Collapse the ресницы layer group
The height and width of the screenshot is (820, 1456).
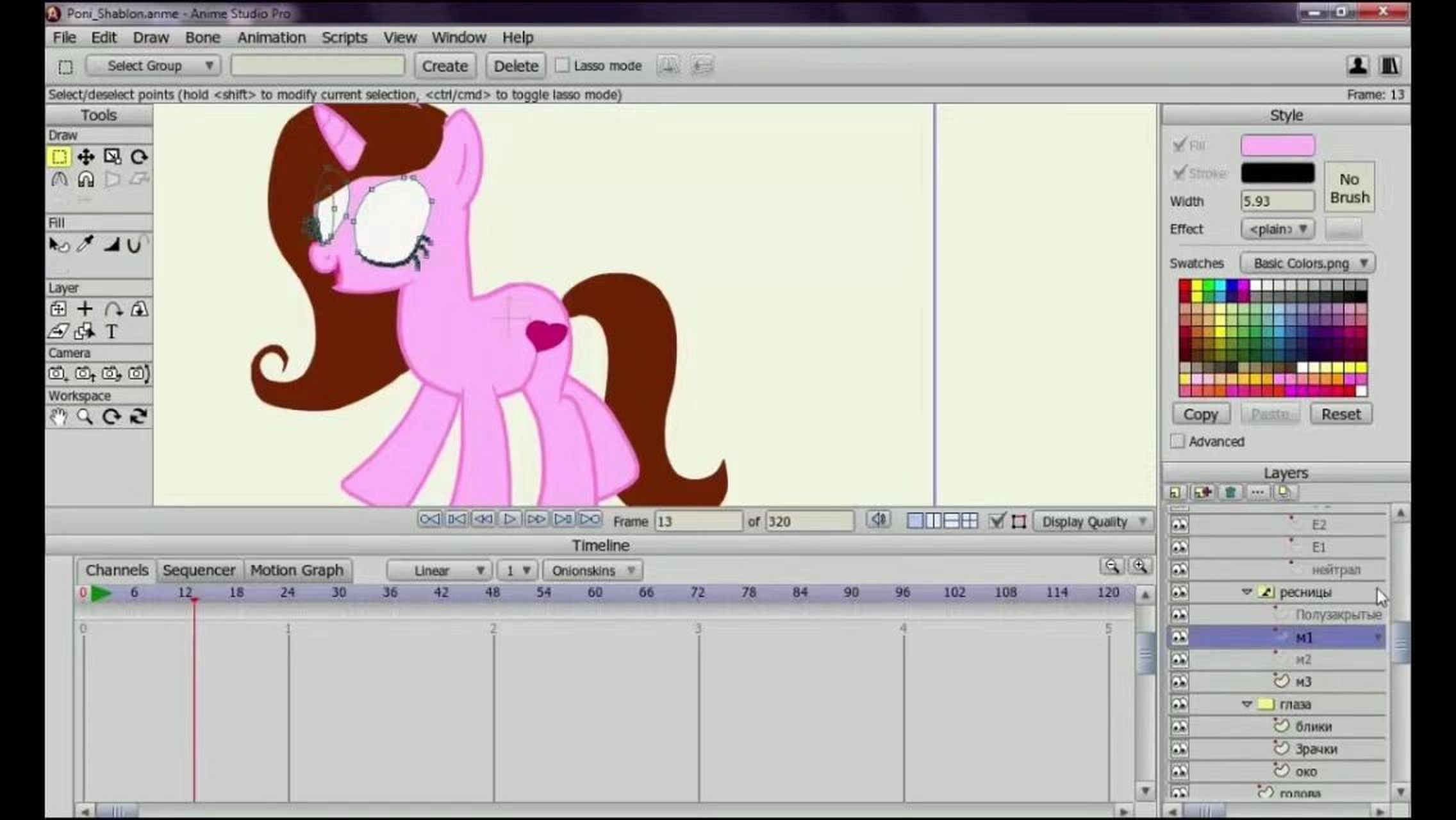1247,592
